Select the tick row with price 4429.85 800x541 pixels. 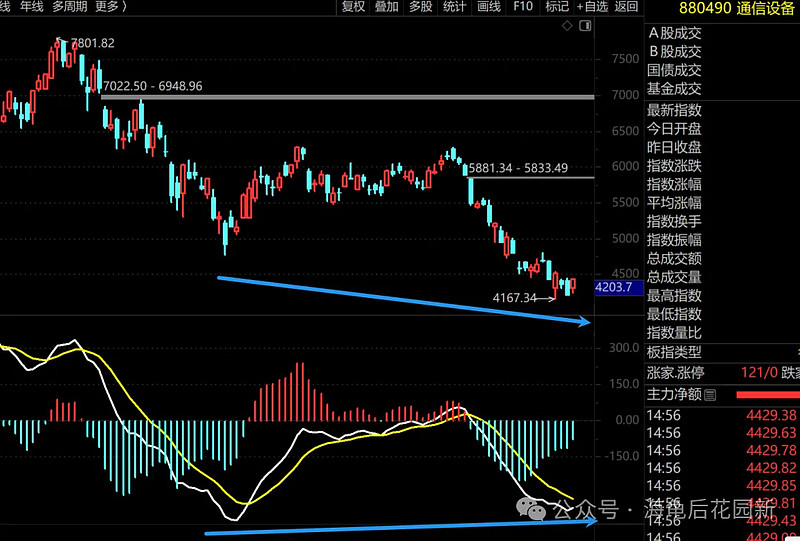coord(722,485)
